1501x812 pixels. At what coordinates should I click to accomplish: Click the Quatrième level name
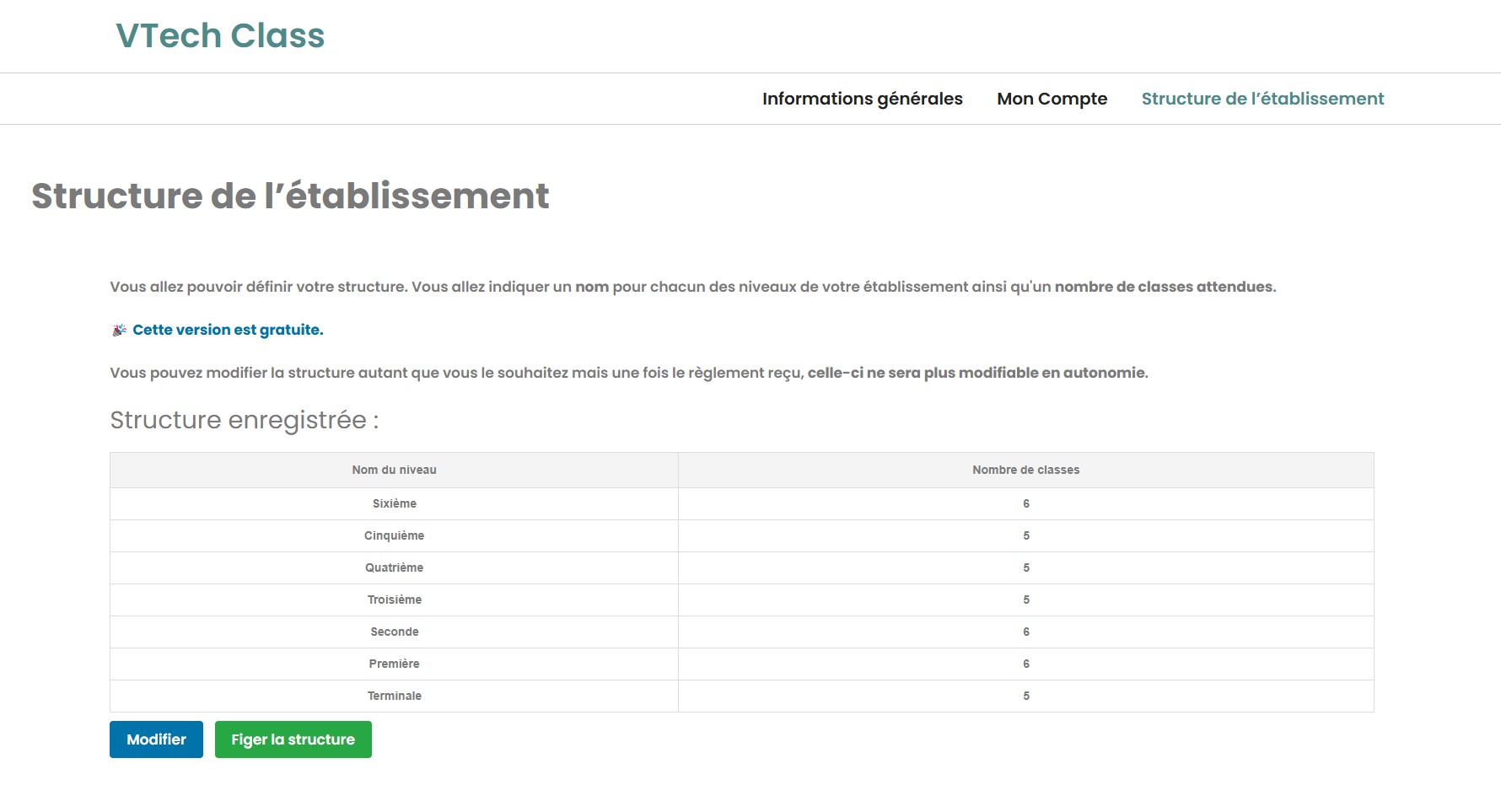[x=394, y=567]
